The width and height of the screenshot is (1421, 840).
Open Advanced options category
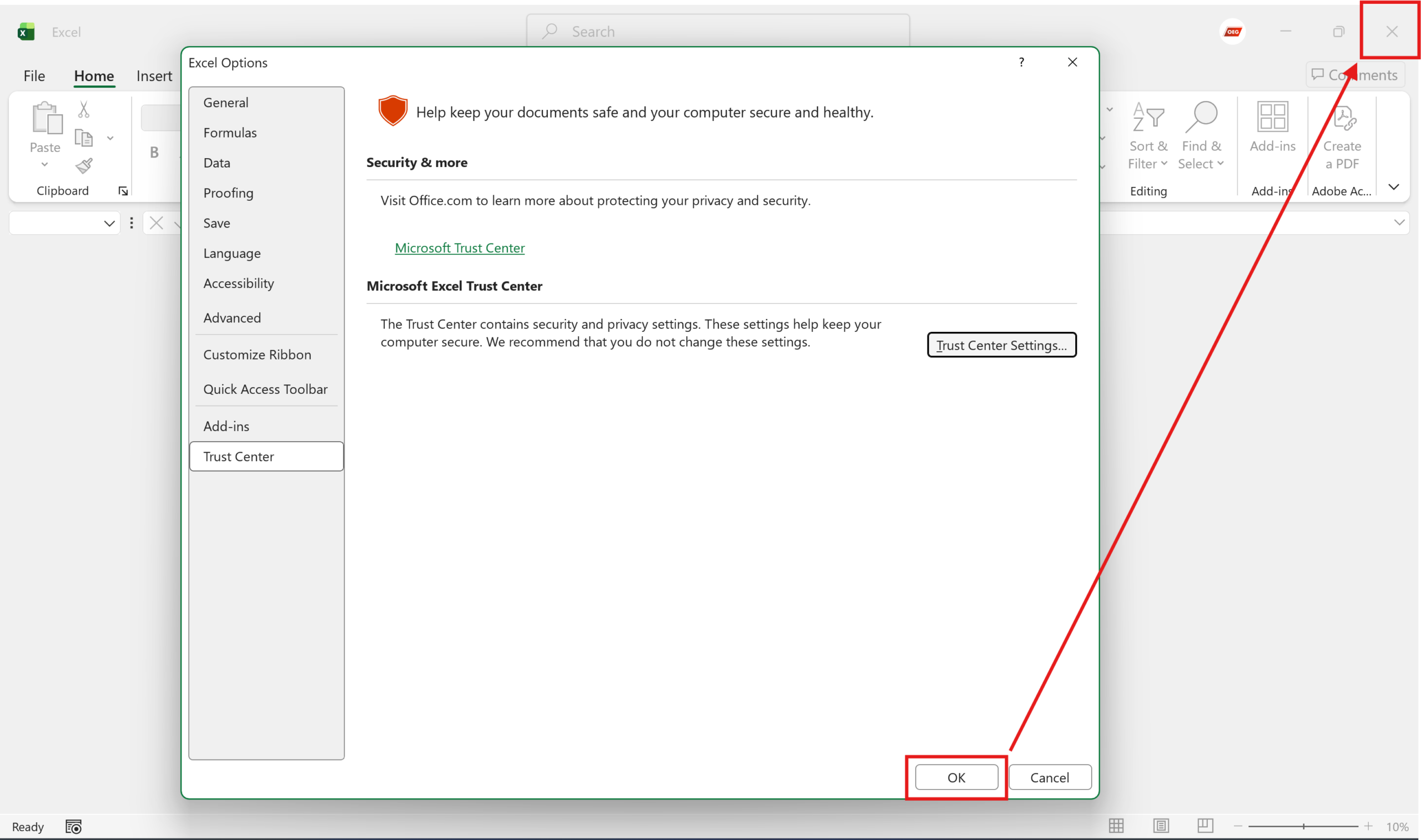coord(266,318)
